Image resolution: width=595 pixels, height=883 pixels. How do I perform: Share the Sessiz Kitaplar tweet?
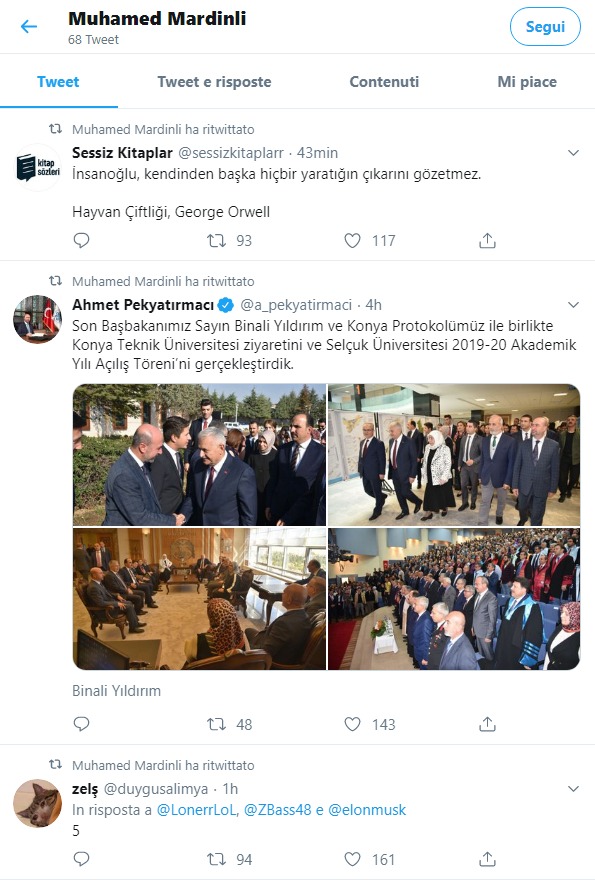pos(487,240)
